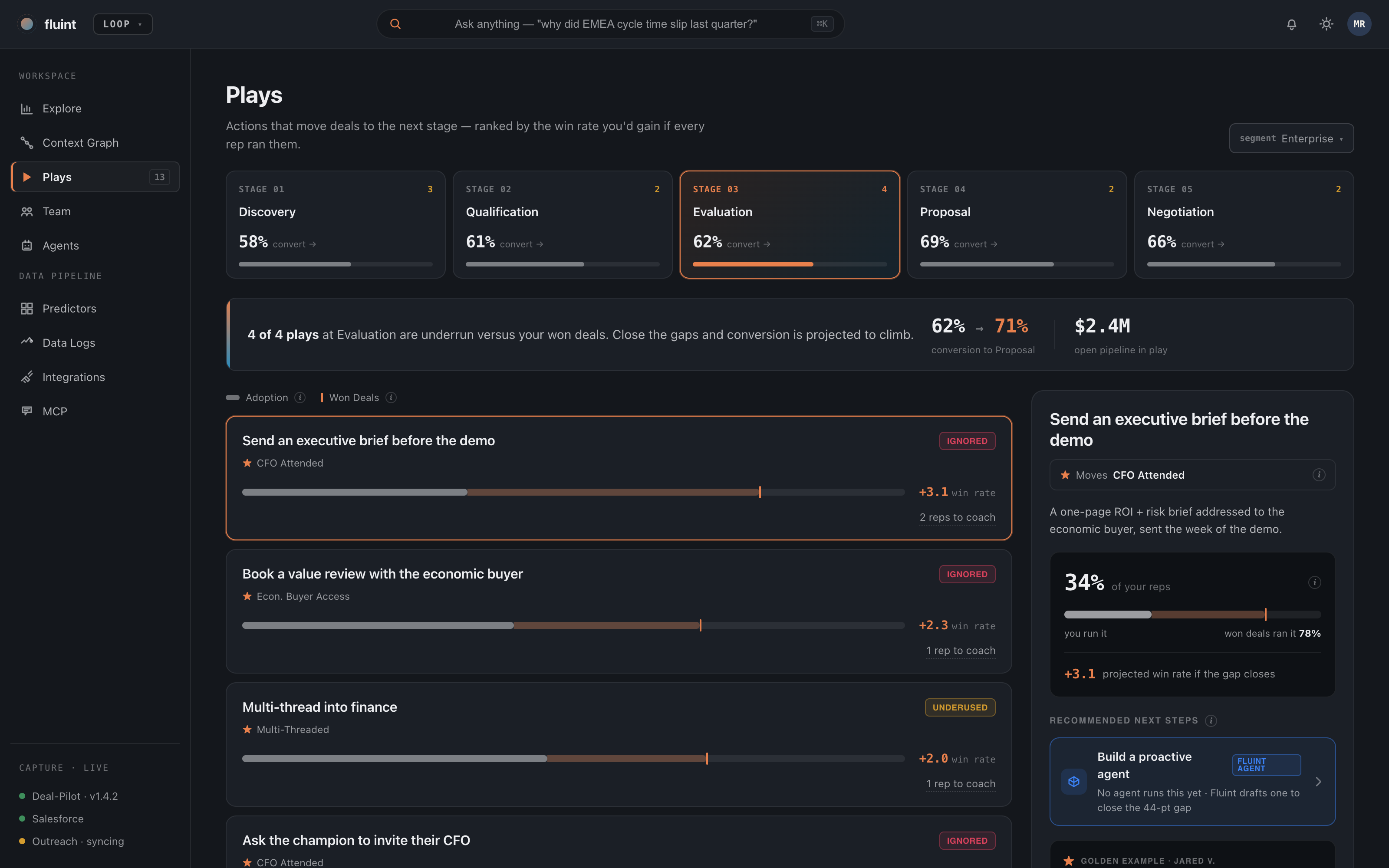This screenshot has height=868, width=1389.
Task: Open Context Graph in the sidebar
Action: click(x=95, y=143)
